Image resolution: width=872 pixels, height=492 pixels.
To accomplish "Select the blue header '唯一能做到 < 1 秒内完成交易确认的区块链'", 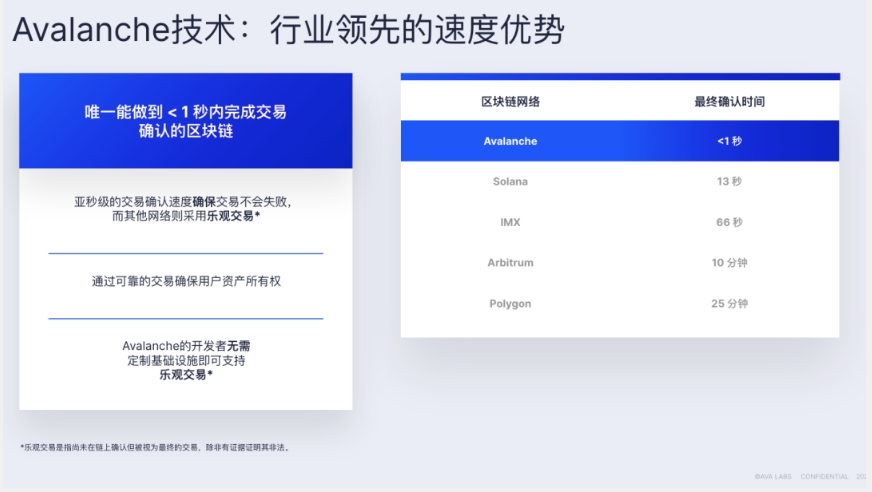I will (x=186, y=121).
